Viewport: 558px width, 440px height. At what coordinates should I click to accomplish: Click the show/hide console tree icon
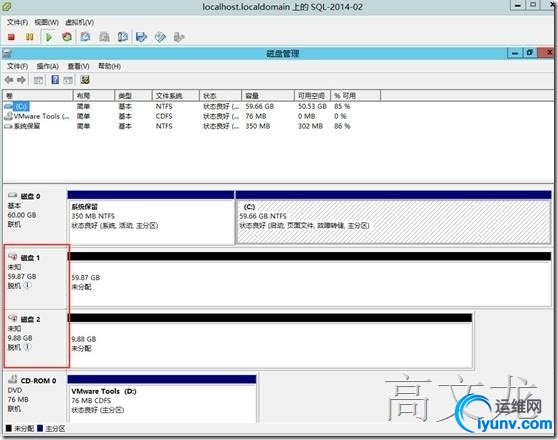click(38, 80)
